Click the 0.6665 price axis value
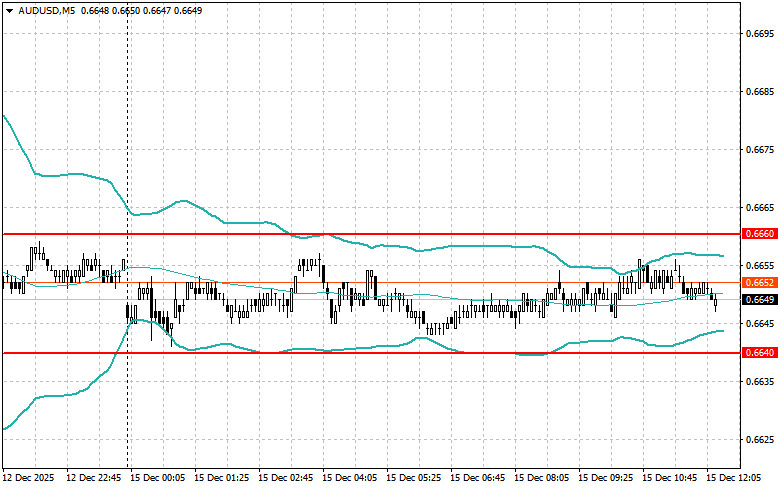The width and height of the screenshot is (781, 489). (760, 208)
